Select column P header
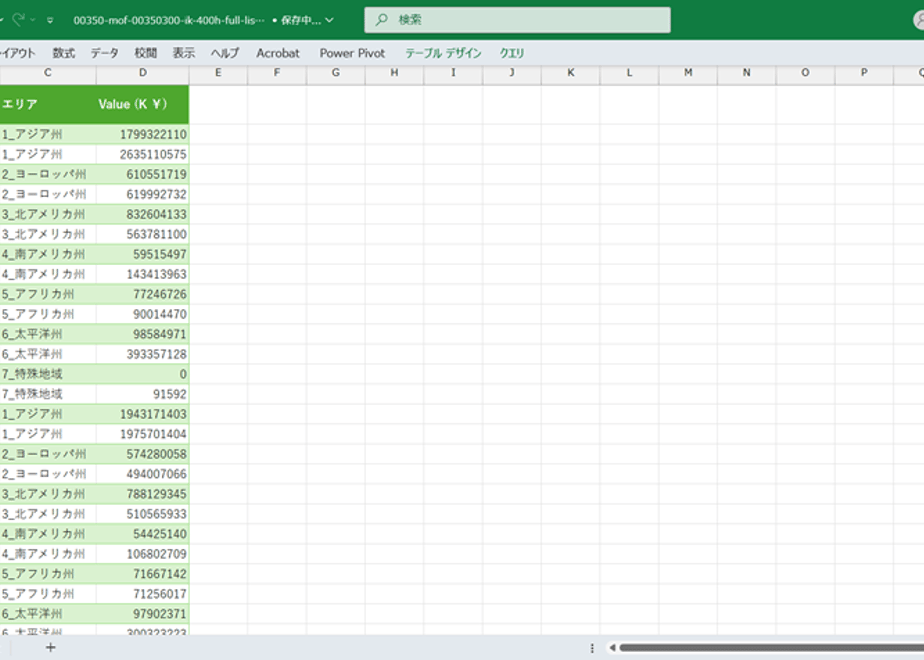This screenshot has width=924, height=660. [864, 73]
